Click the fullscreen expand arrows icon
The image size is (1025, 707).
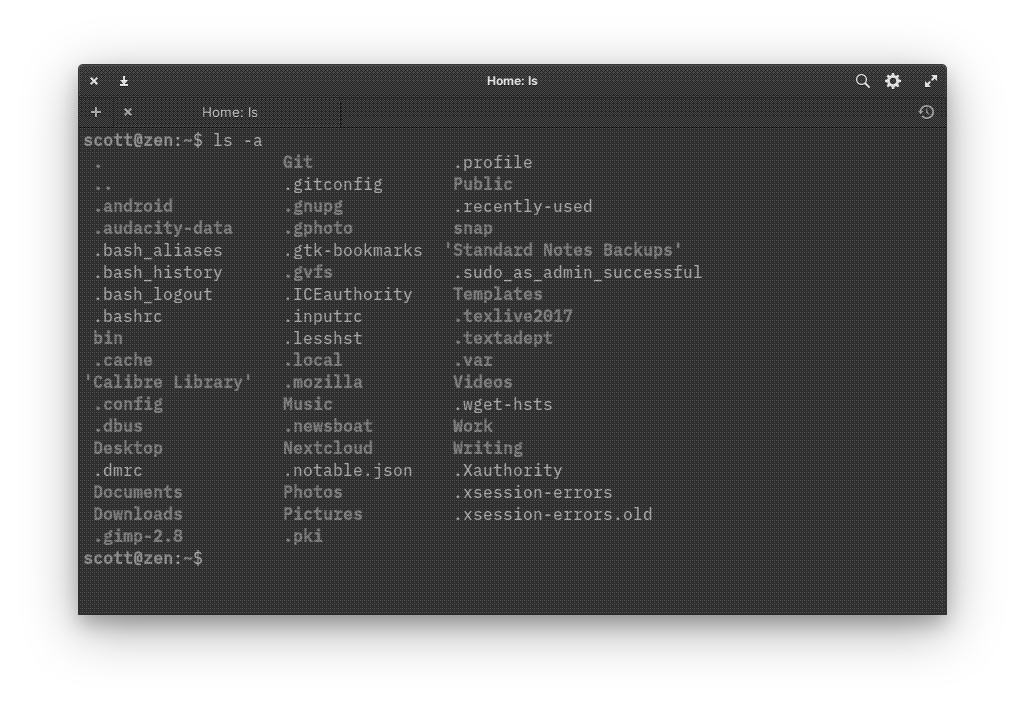931,81
